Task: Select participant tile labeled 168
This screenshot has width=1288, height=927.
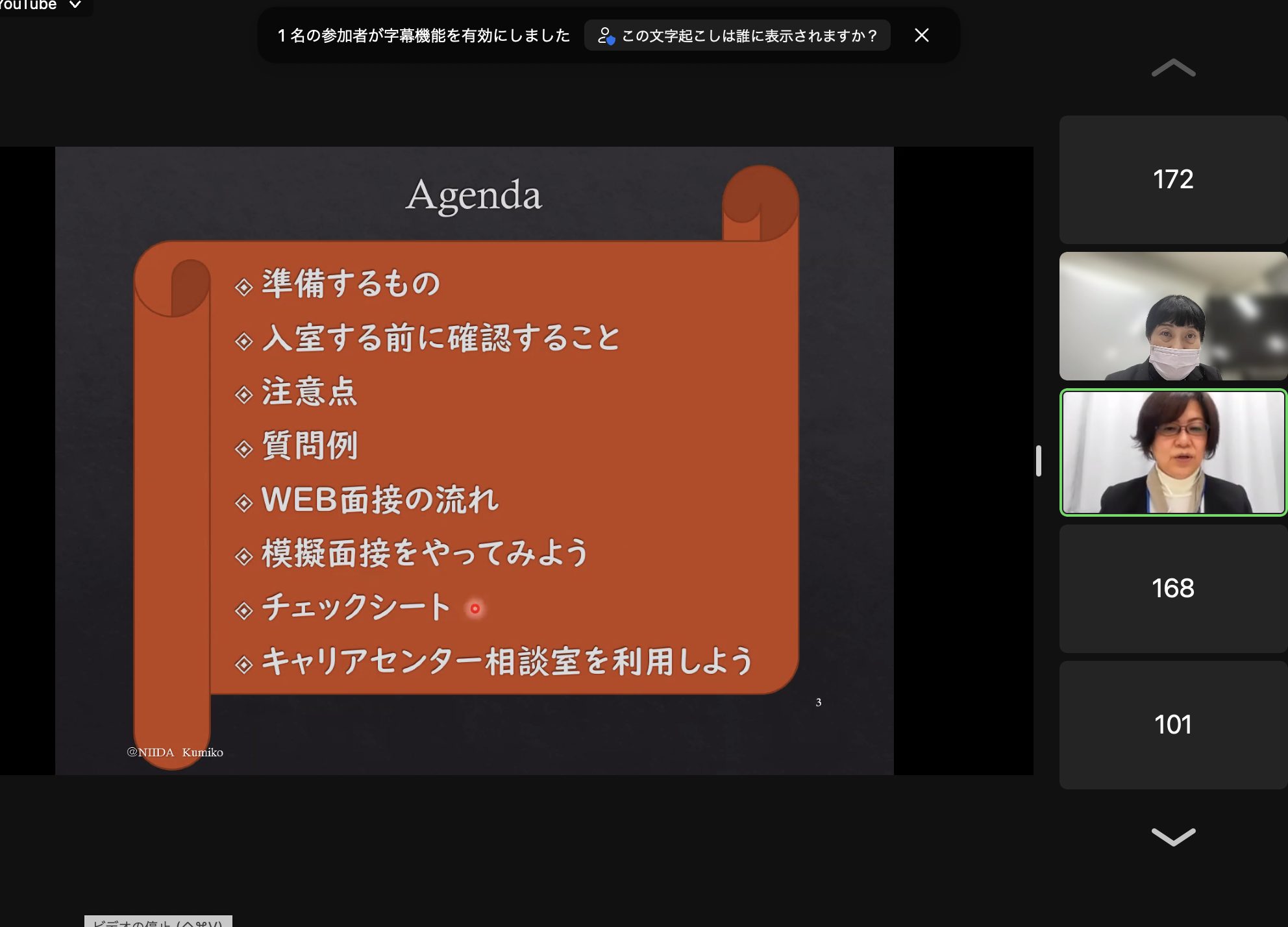Action: (x=1172, y=589)
